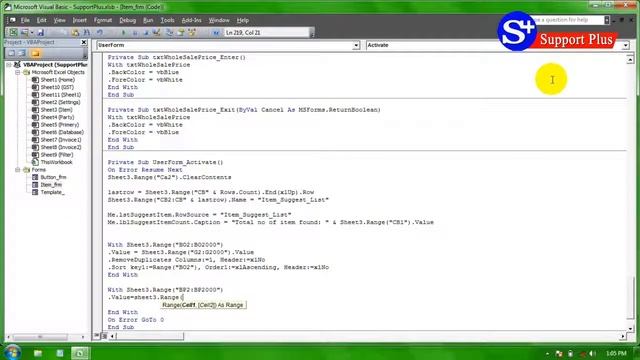Open Project Explorer via its toolbar icon
The width and height of the screenshot is (640, 360).
coord(169,32)
